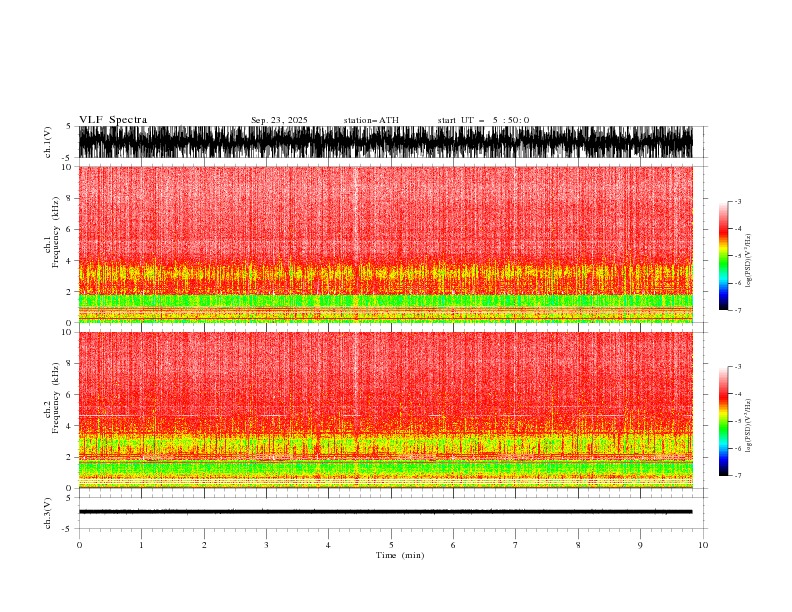Click the lower colorbar's log(PSD) unit label

pyautogui.click(x=748, y=426)
